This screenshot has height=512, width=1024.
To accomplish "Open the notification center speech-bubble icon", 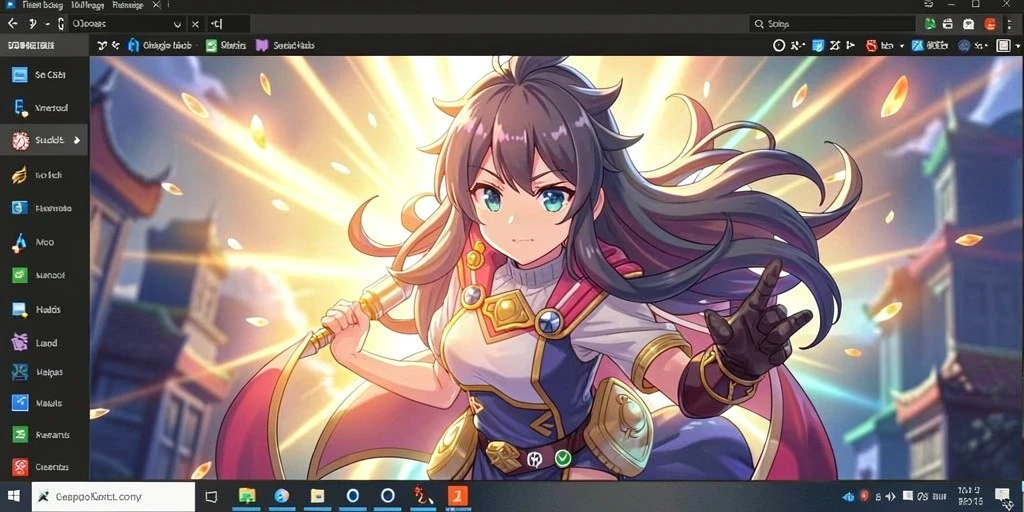I will (x=1002, y=496).
